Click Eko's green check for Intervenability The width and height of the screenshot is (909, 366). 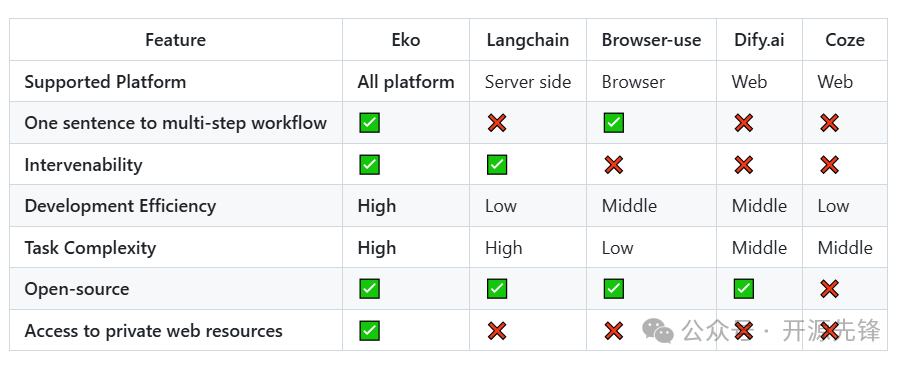click(x=369, y=165)
